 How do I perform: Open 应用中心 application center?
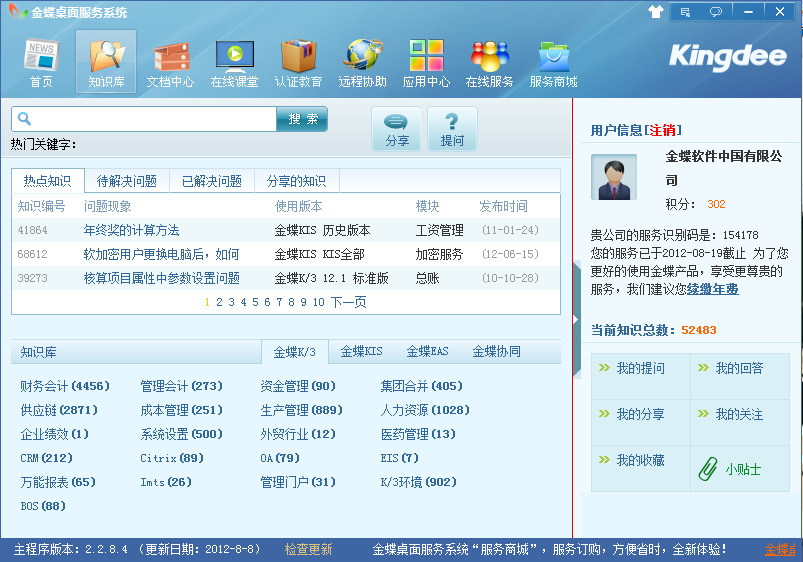[426, 62]
